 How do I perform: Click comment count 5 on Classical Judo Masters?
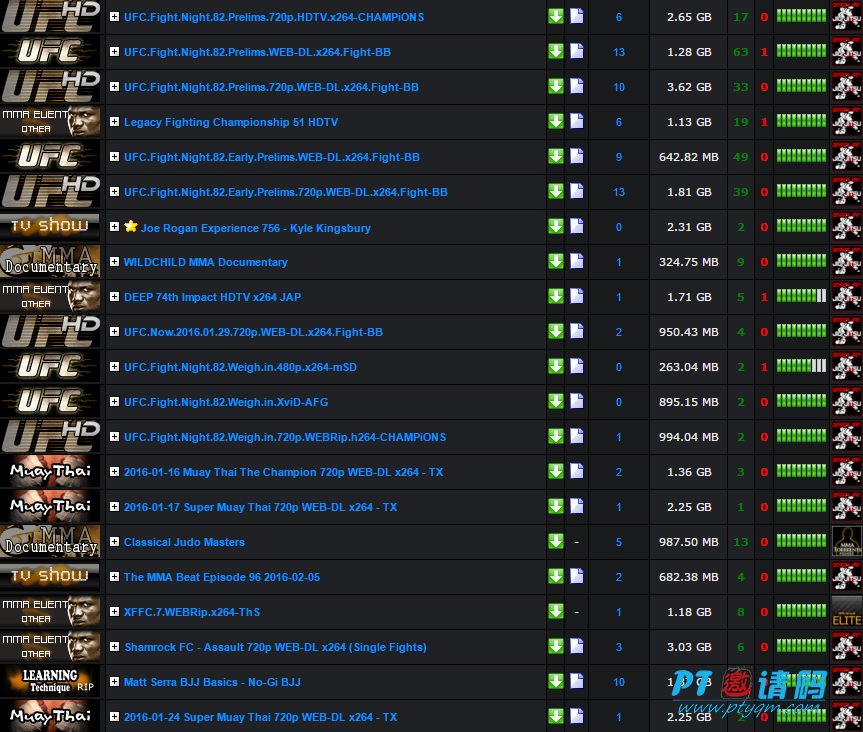click(x=619, y=542)
